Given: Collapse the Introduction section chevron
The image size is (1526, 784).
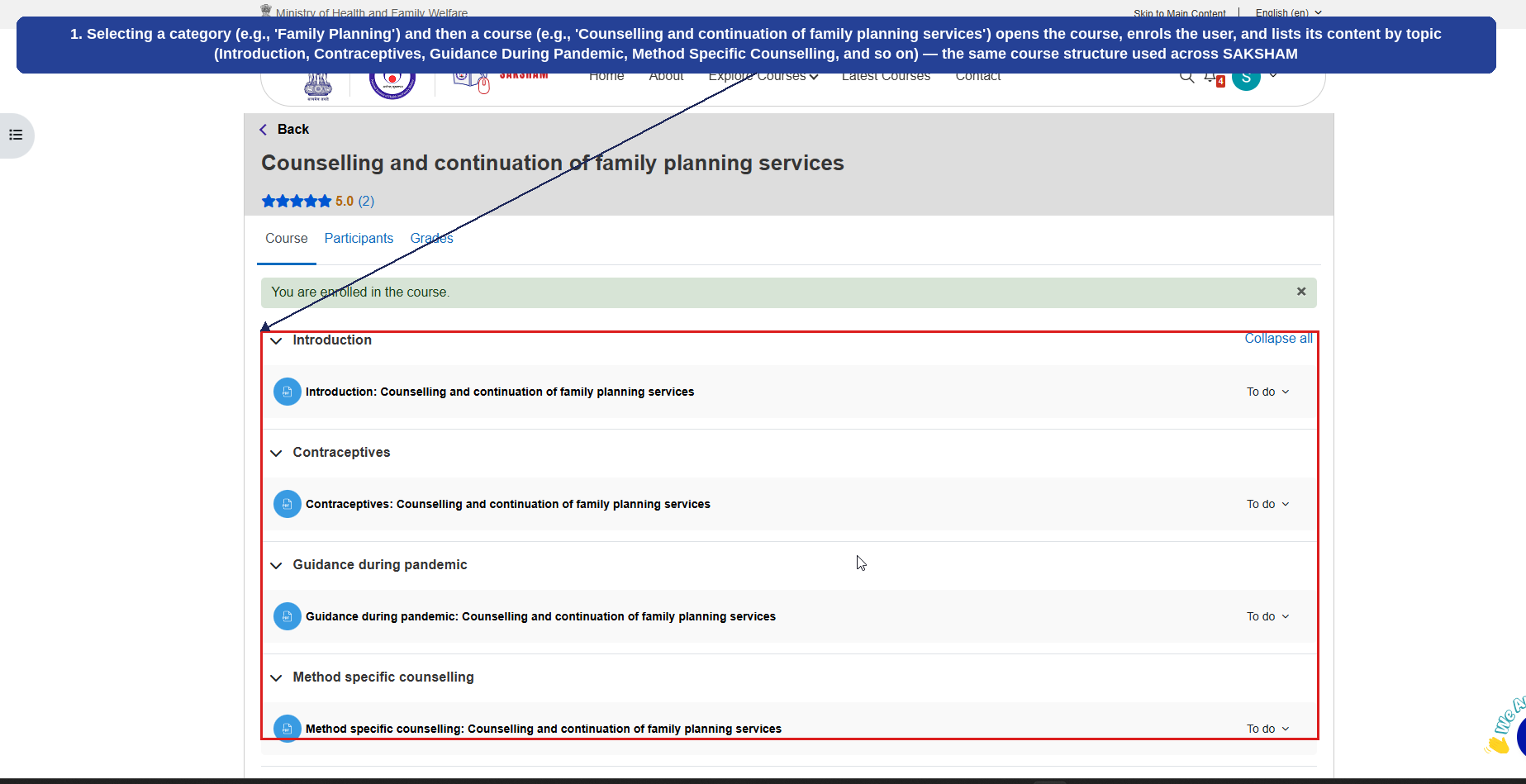Looking at the screenshot, I should pos(276,340).
